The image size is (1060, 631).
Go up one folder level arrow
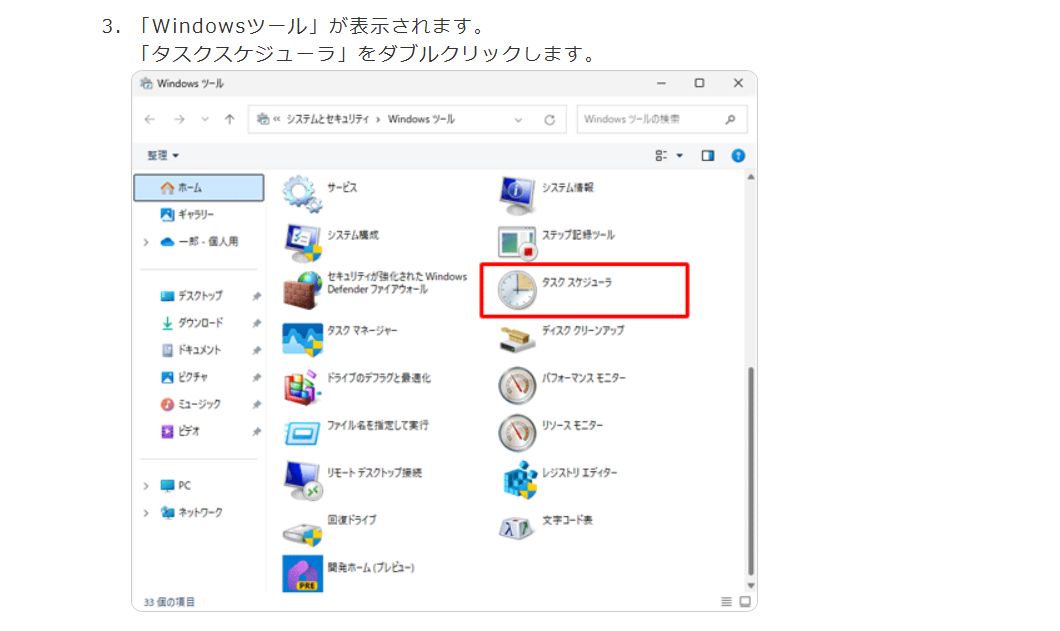tap(230, 120)
